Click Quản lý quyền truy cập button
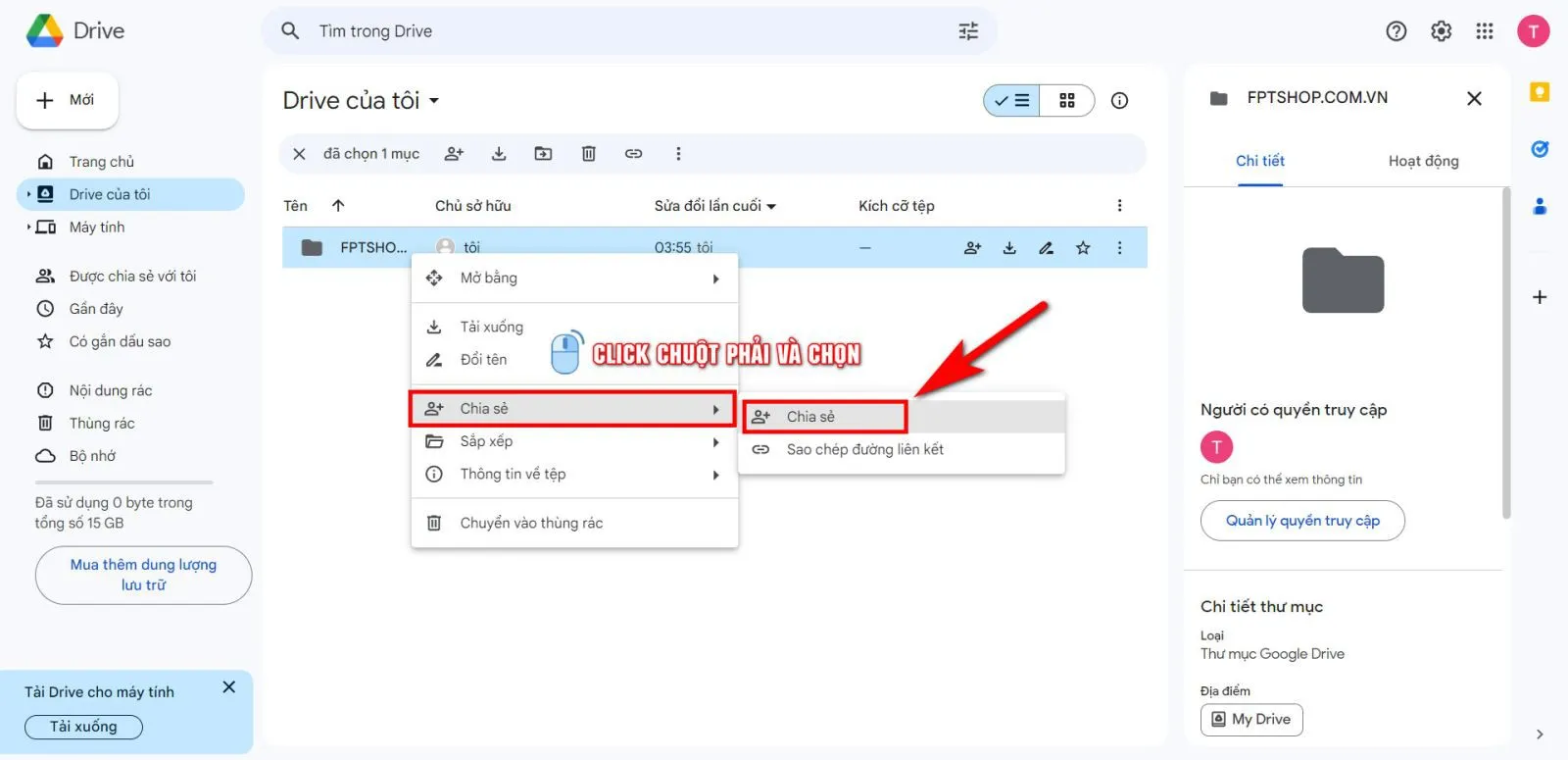 coord(1302,521)
